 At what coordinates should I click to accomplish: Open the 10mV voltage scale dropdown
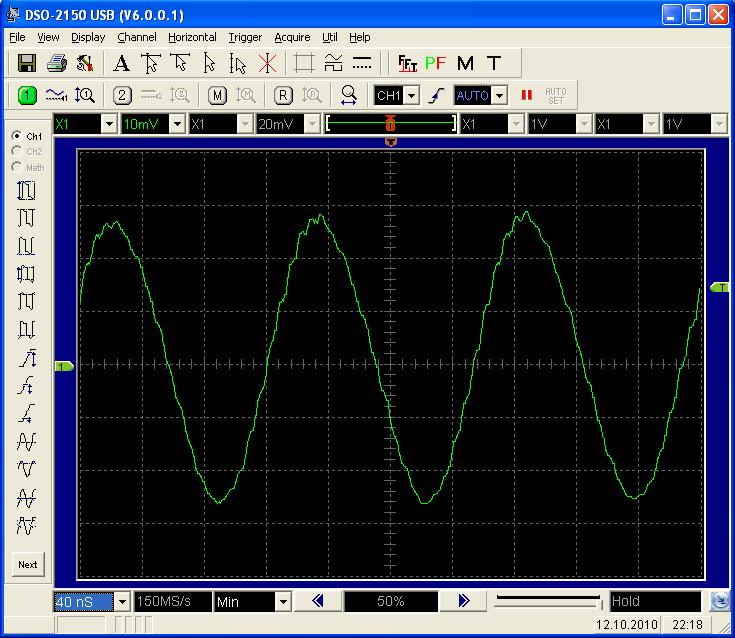coord(177,124)
